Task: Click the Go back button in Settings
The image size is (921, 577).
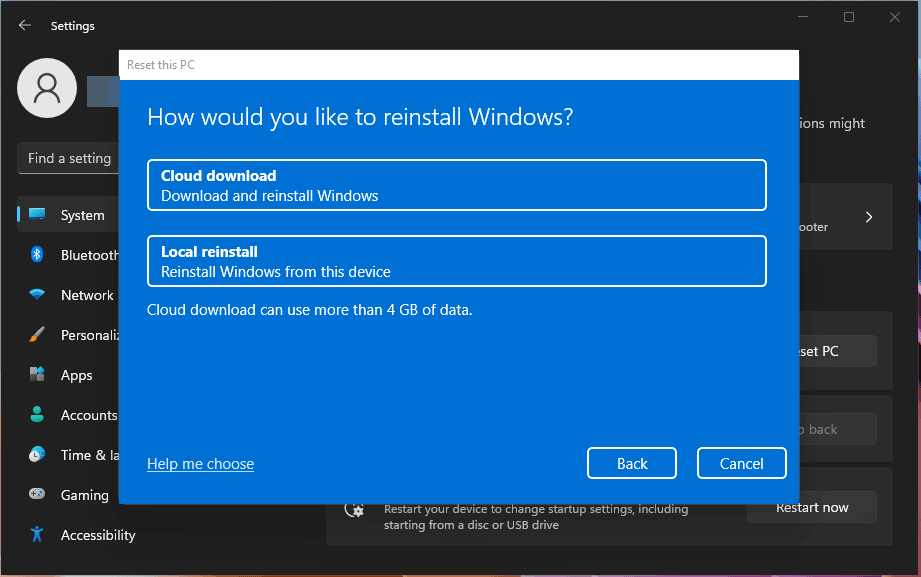Action: (838, 429)
